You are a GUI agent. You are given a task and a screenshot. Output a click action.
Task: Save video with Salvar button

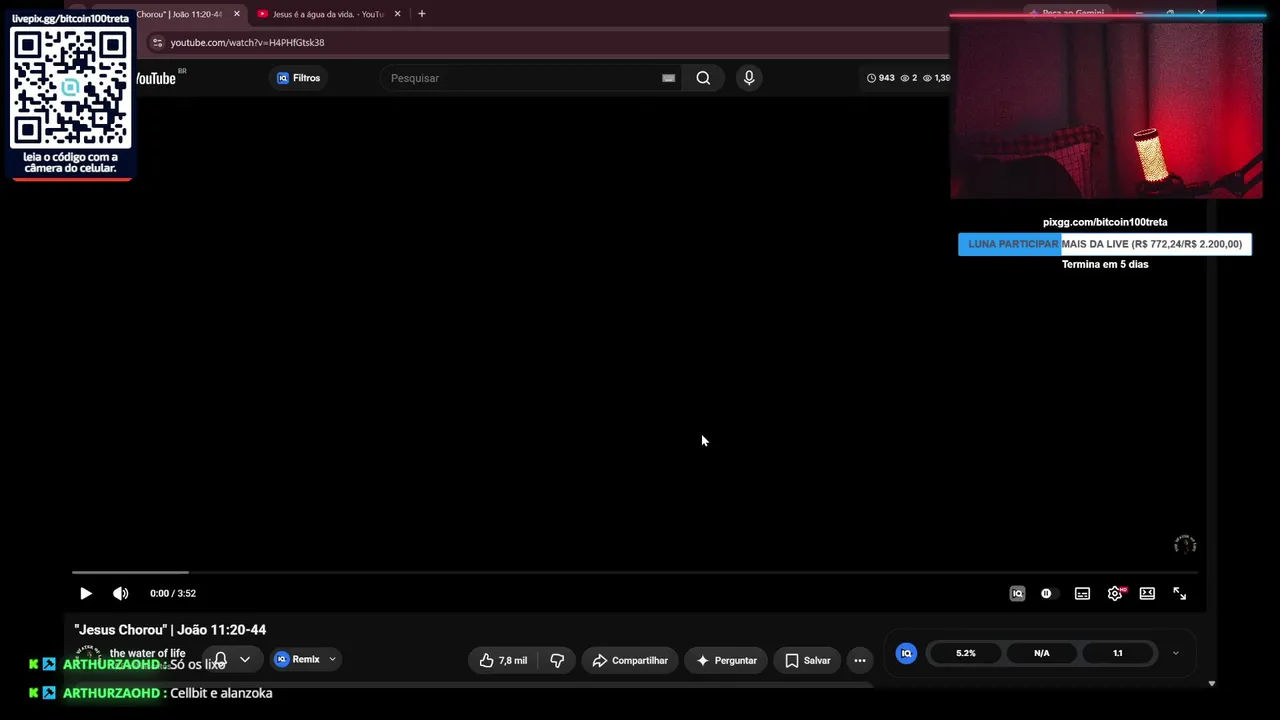pos(808,660)
